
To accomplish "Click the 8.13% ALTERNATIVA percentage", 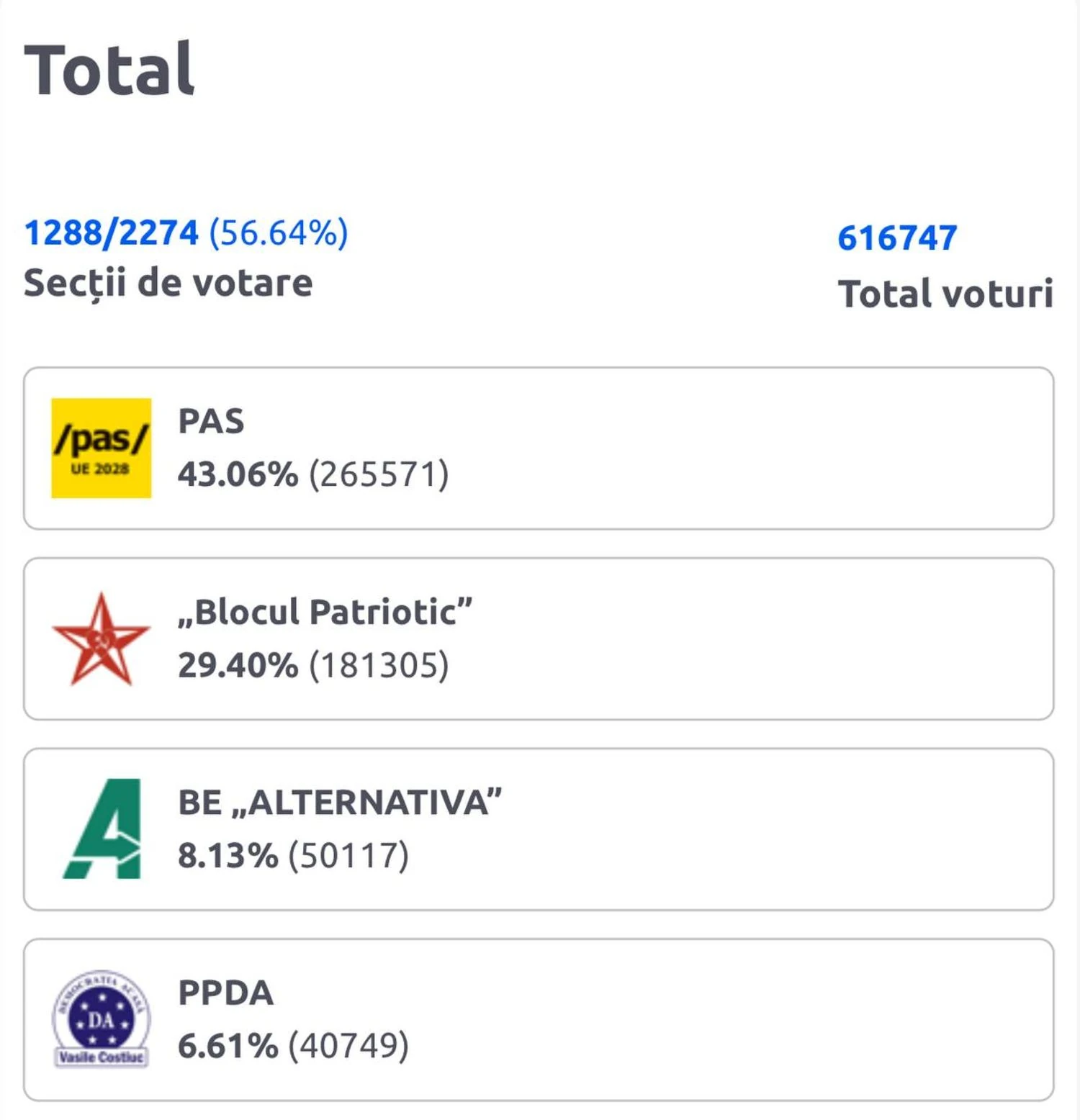I will (x=228, y=855).
